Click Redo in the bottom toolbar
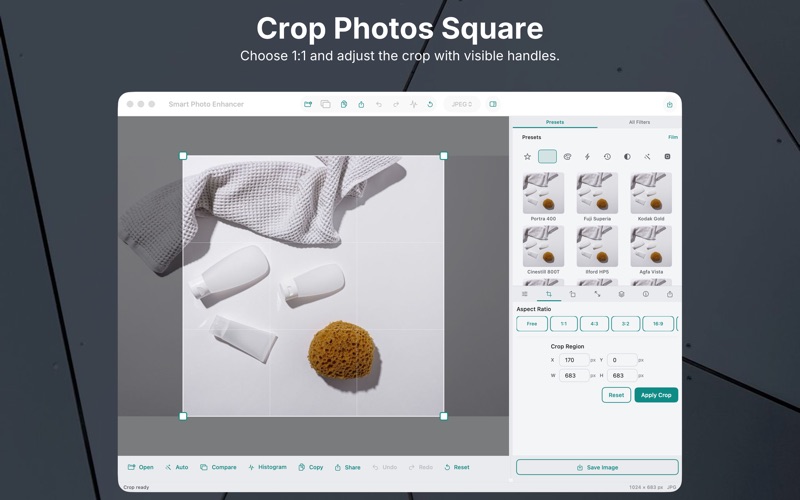 point(421,467)
